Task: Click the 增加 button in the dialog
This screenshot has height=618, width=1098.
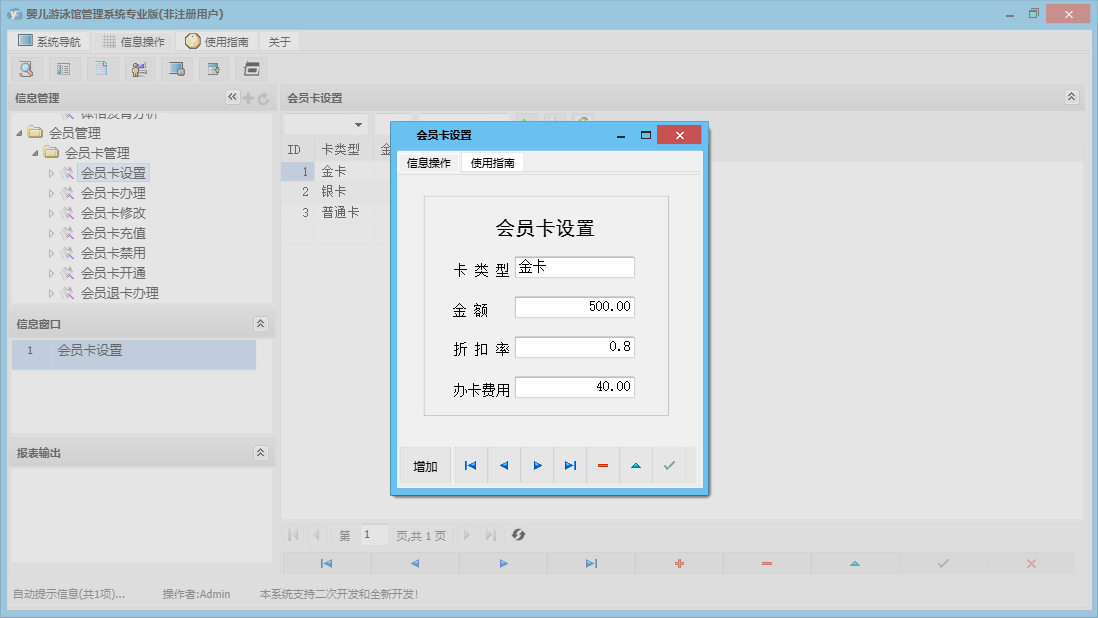Action: (424, 465)
